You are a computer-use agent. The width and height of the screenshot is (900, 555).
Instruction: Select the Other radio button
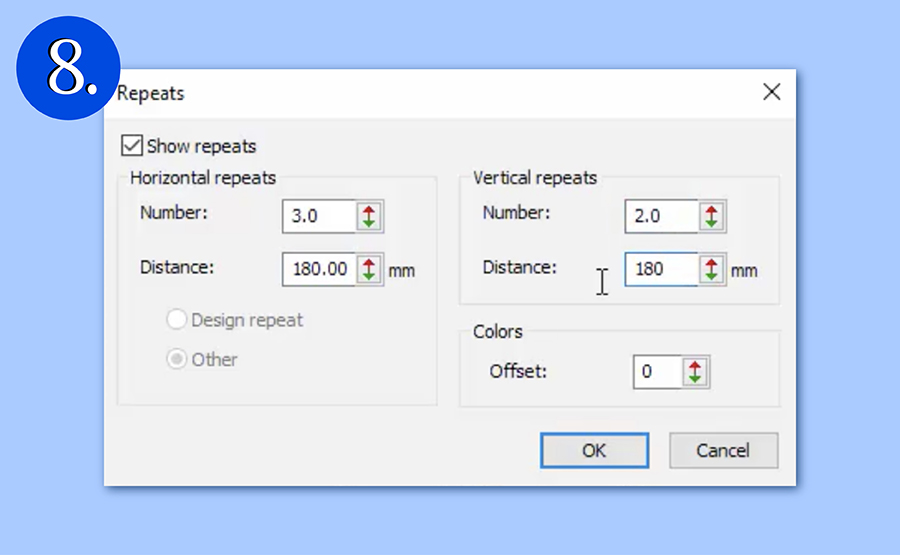tap(176, 359)
